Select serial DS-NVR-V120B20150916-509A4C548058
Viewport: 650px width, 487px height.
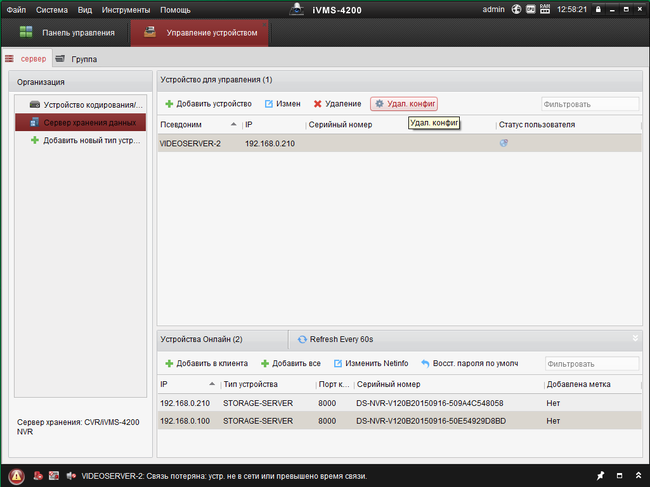click(x=429, y=403)
